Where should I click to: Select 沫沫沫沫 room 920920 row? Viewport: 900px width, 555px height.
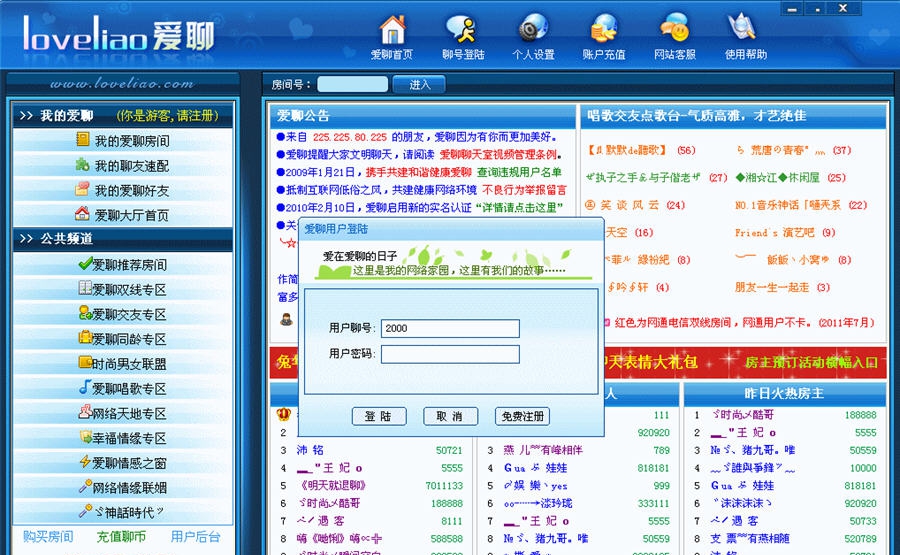(784, 503)
